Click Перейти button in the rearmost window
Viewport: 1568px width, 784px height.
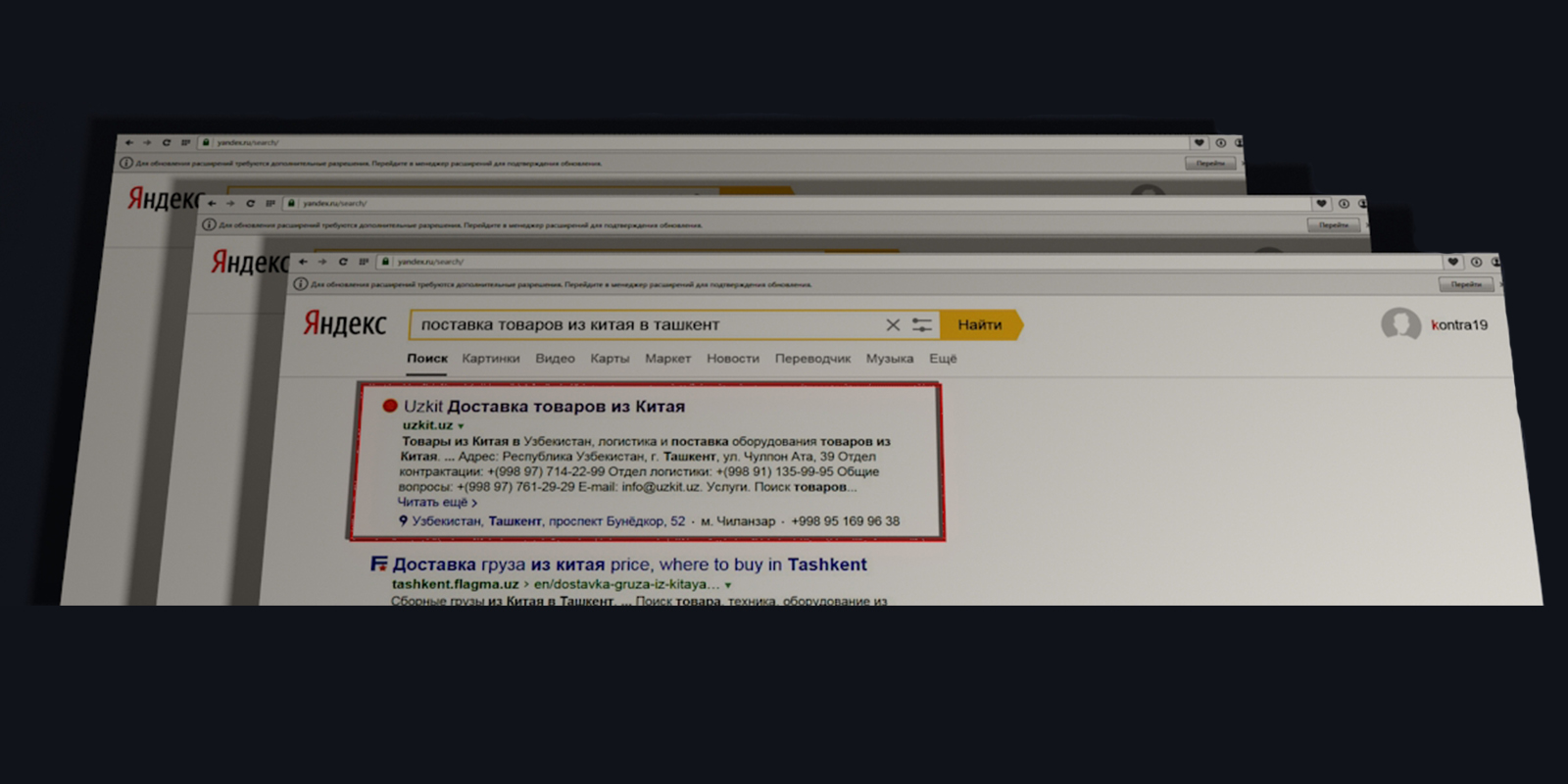tap(1210, 163)
